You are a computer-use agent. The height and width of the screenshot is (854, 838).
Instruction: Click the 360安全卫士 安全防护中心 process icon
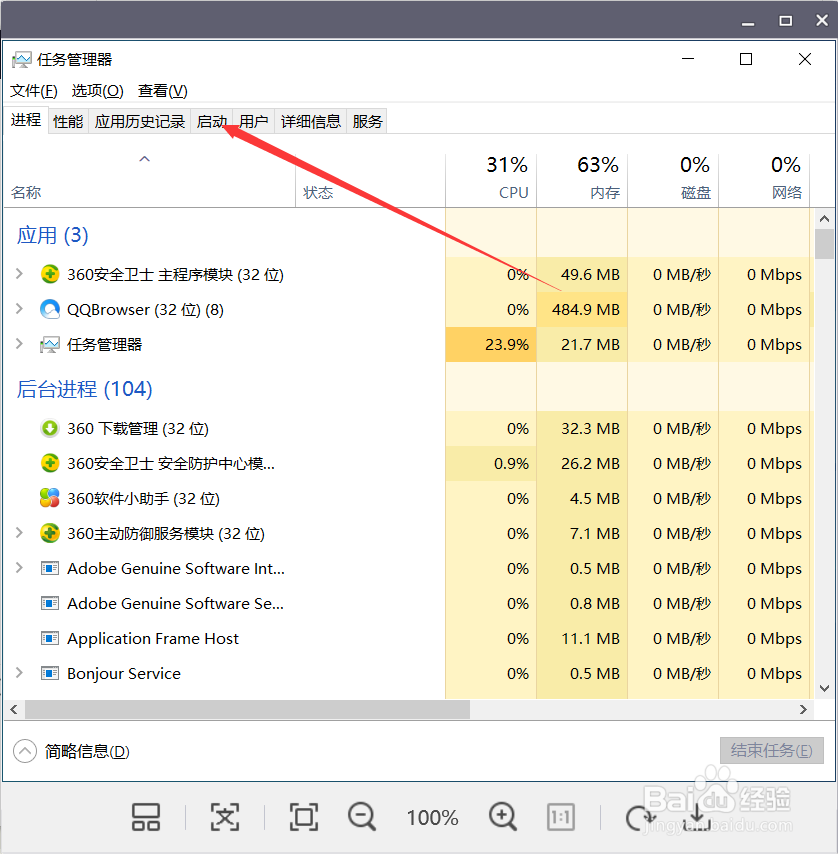pyautogui.click(x=50, y=463)
